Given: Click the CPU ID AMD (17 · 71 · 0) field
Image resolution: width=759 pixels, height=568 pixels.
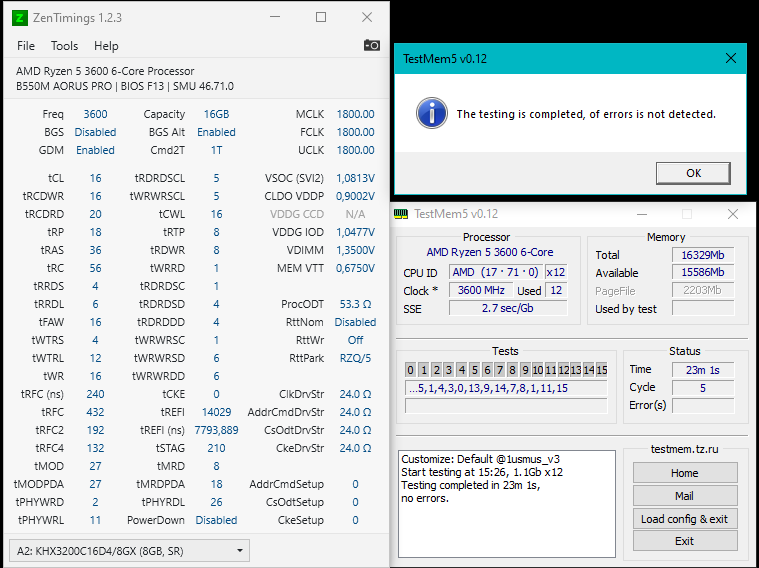Looking at the screenshot, I should tap(495, 272).
